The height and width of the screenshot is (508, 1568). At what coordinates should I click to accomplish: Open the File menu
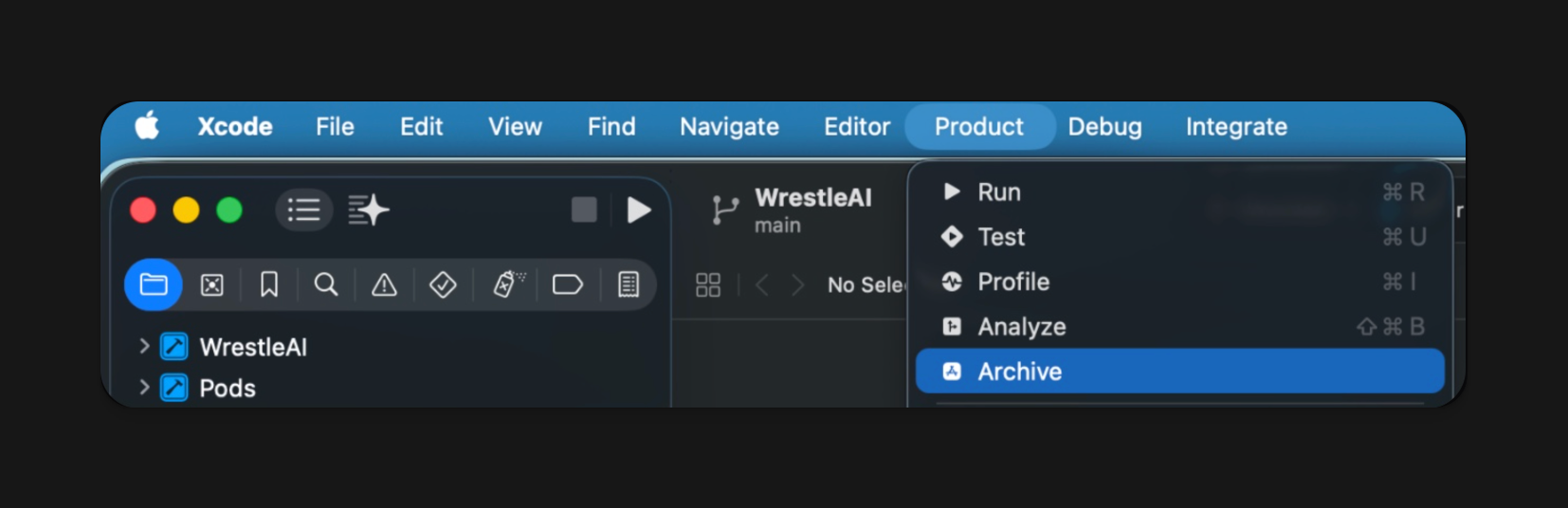tap(335, 126)
